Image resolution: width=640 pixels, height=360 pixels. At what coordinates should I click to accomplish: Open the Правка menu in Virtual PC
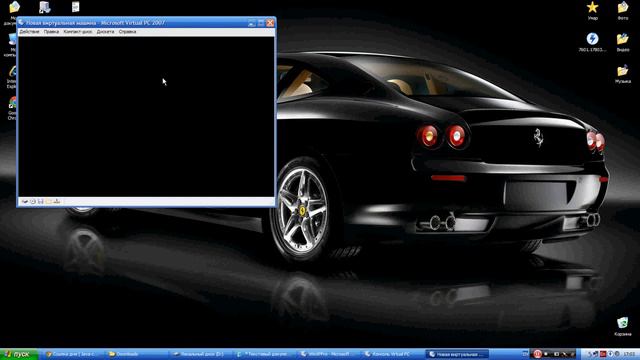[x=51, y=31]
